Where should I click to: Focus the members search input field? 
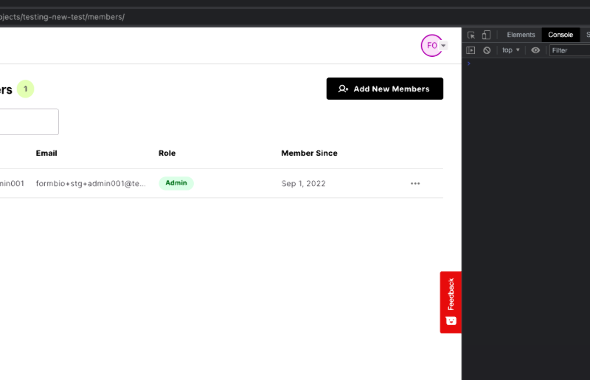pyautogui.click(x=29, y=122)
